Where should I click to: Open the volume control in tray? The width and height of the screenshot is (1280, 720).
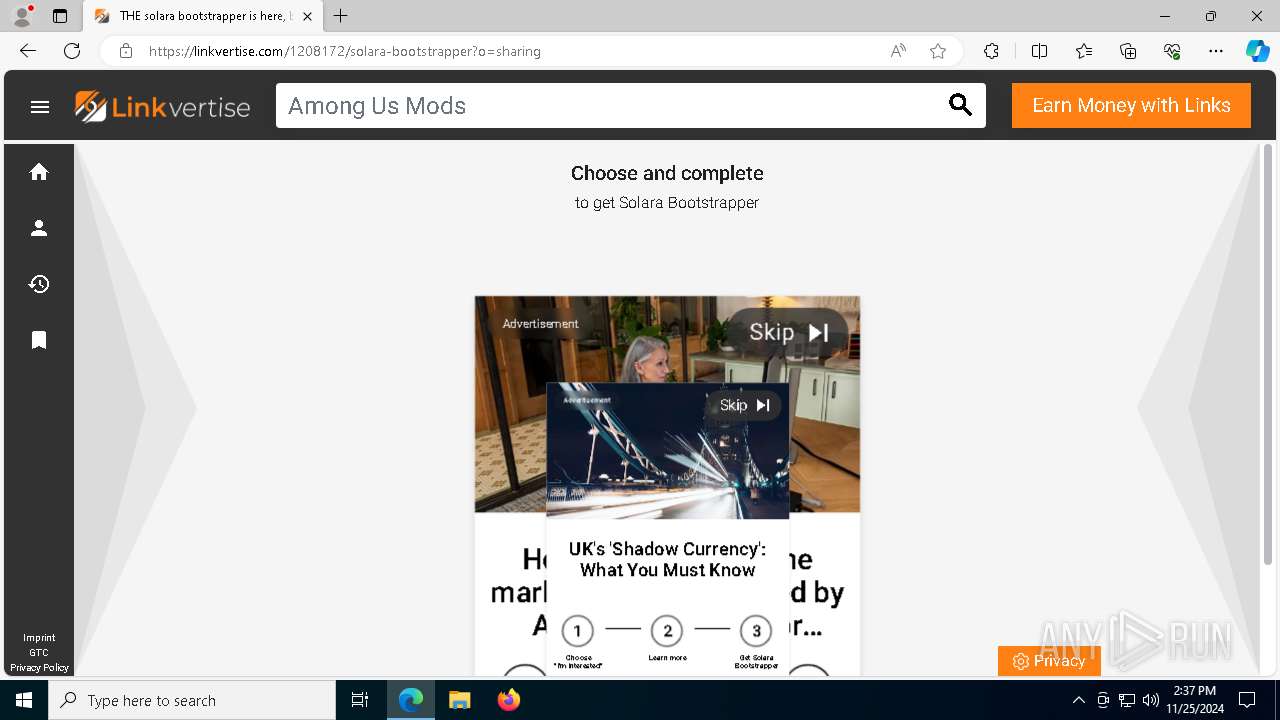1151,700
